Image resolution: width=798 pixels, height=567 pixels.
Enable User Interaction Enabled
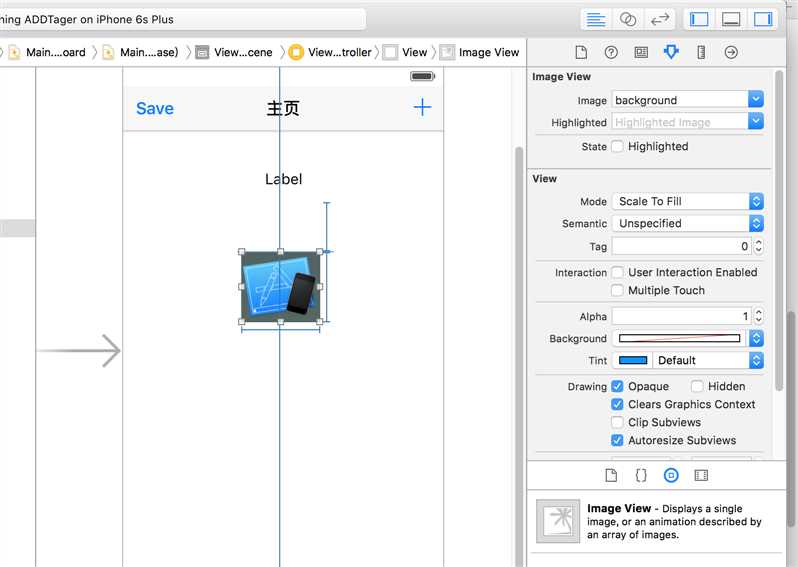coord(617,272)
